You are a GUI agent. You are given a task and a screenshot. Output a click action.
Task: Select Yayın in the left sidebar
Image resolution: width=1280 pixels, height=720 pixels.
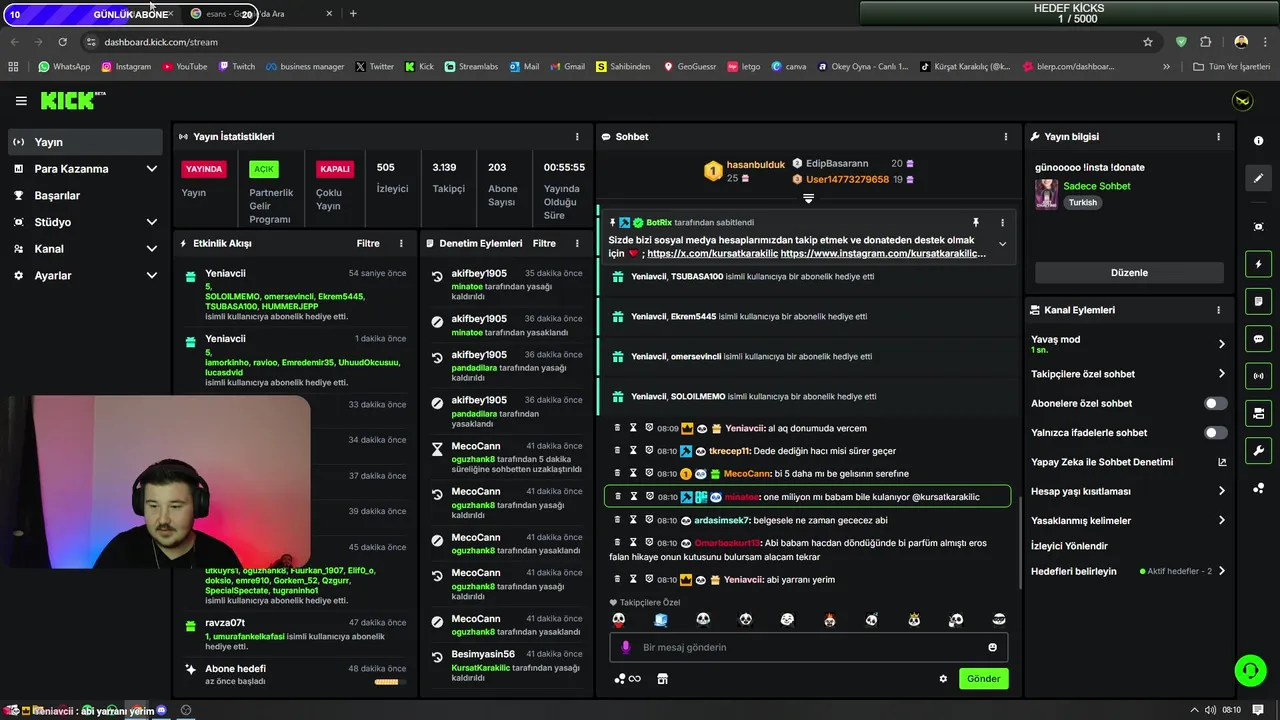coord(84,142)
